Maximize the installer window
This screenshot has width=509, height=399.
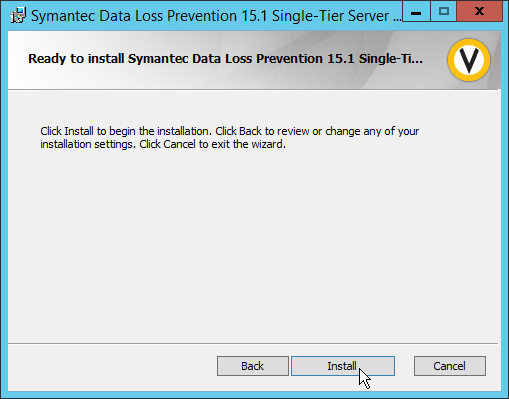(443, 12)
